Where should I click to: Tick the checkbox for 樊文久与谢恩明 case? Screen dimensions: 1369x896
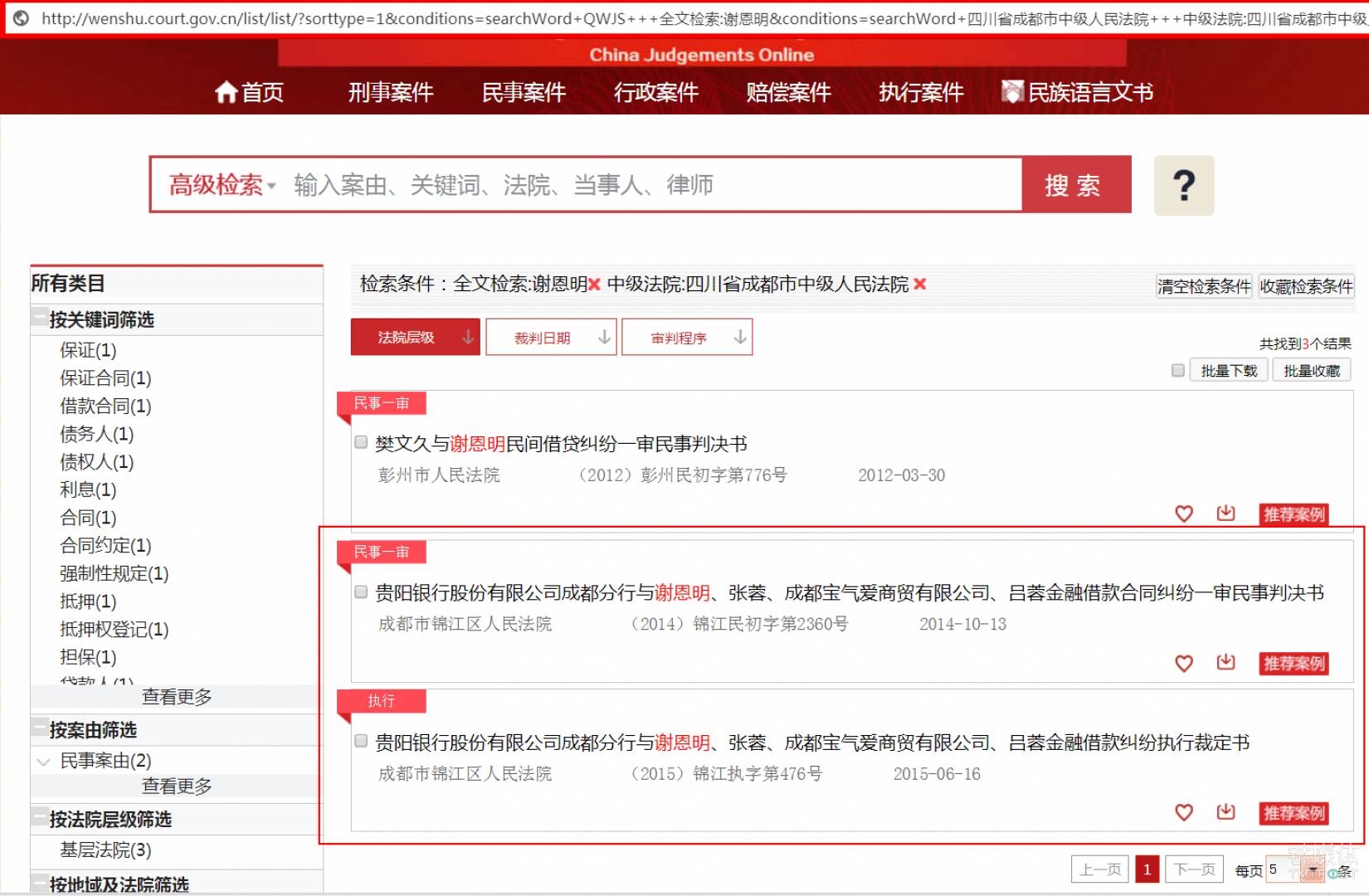click(361, 442)
